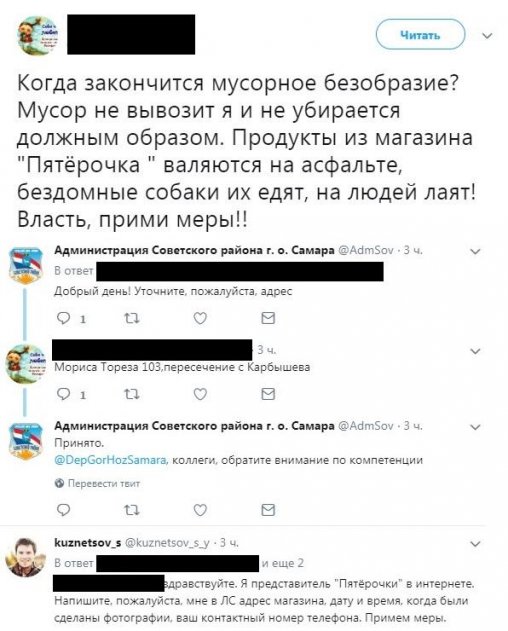Retweet the 'Мориса Тореза 103' tweet

coord(132,394)
